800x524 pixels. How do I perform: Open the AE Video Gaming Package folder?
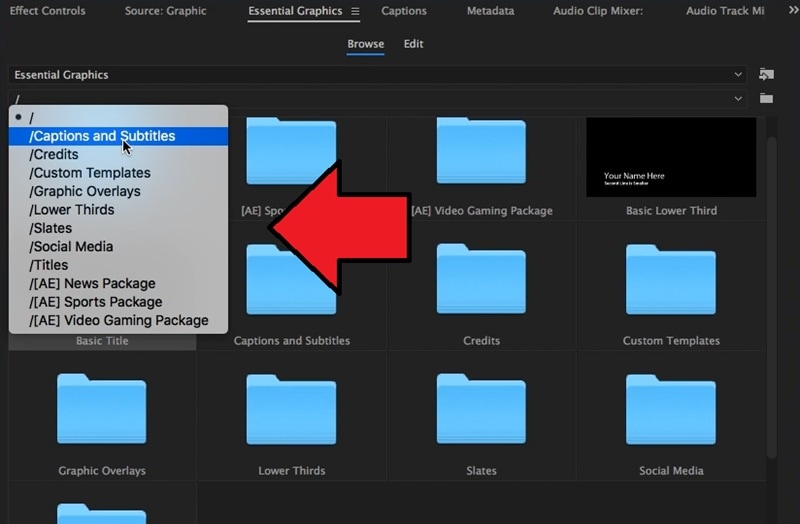(x=481, y=151)
